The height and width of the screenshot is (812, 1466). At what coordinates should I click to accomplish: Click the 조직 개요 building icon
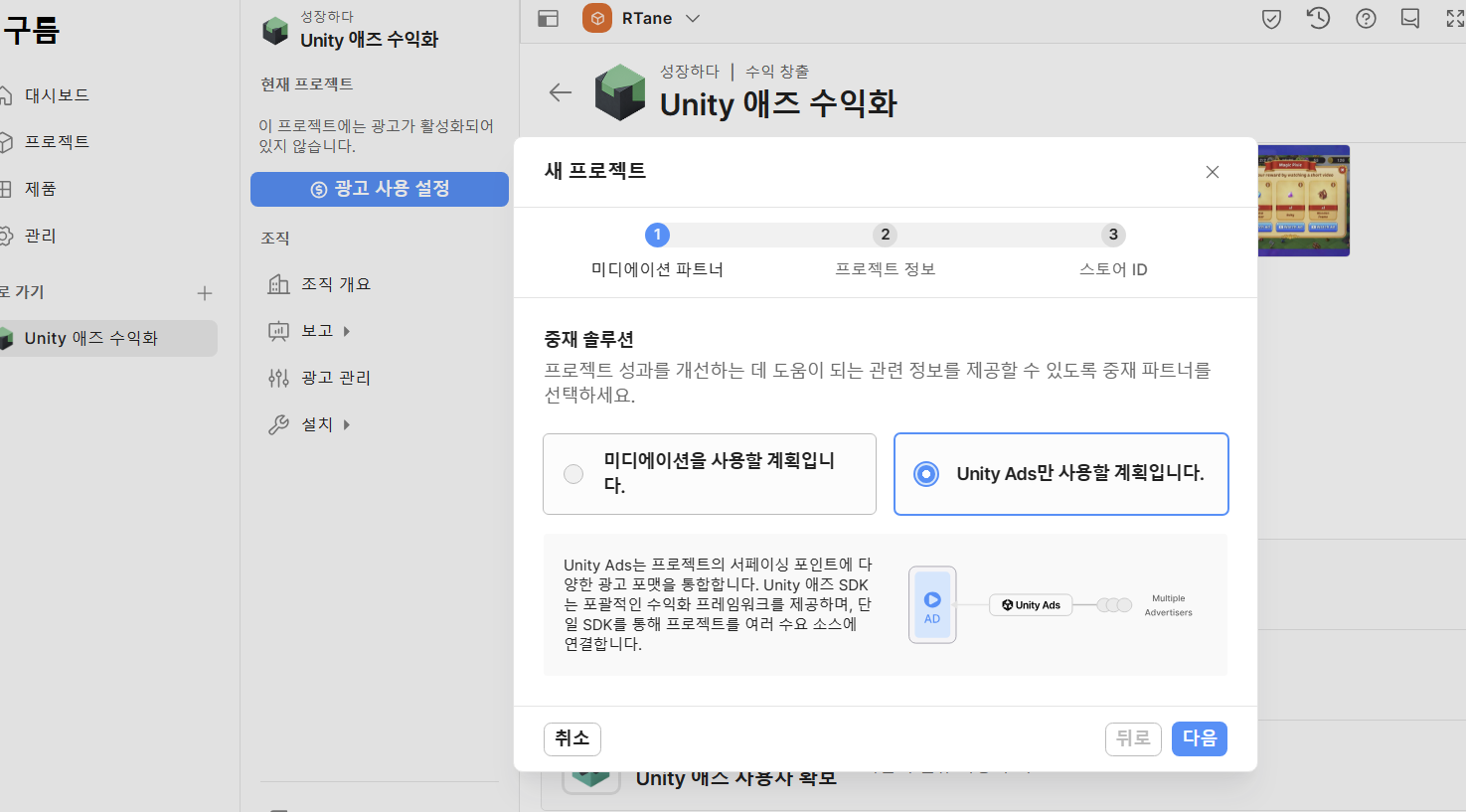coord(279,284)
